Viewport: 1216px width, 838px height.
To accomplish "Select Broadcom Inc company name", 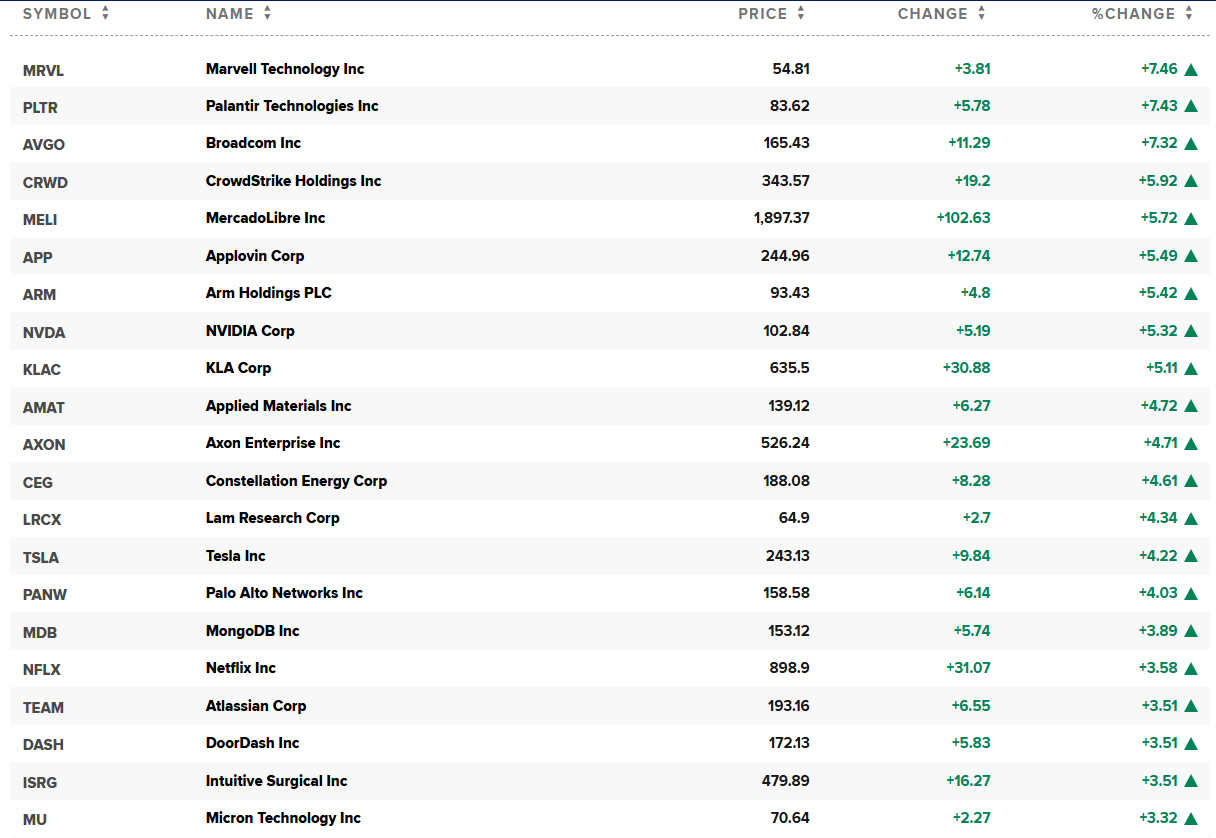I will pyautogui.click(x=253, y=143).
